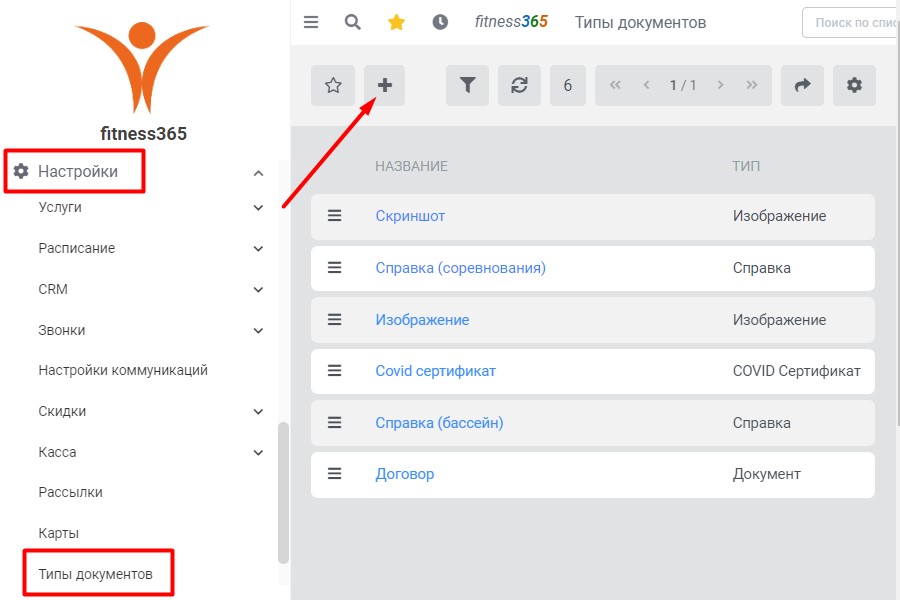Click the fitness365 logo in header
900x600 pixels.
click(x=511, y=22)
